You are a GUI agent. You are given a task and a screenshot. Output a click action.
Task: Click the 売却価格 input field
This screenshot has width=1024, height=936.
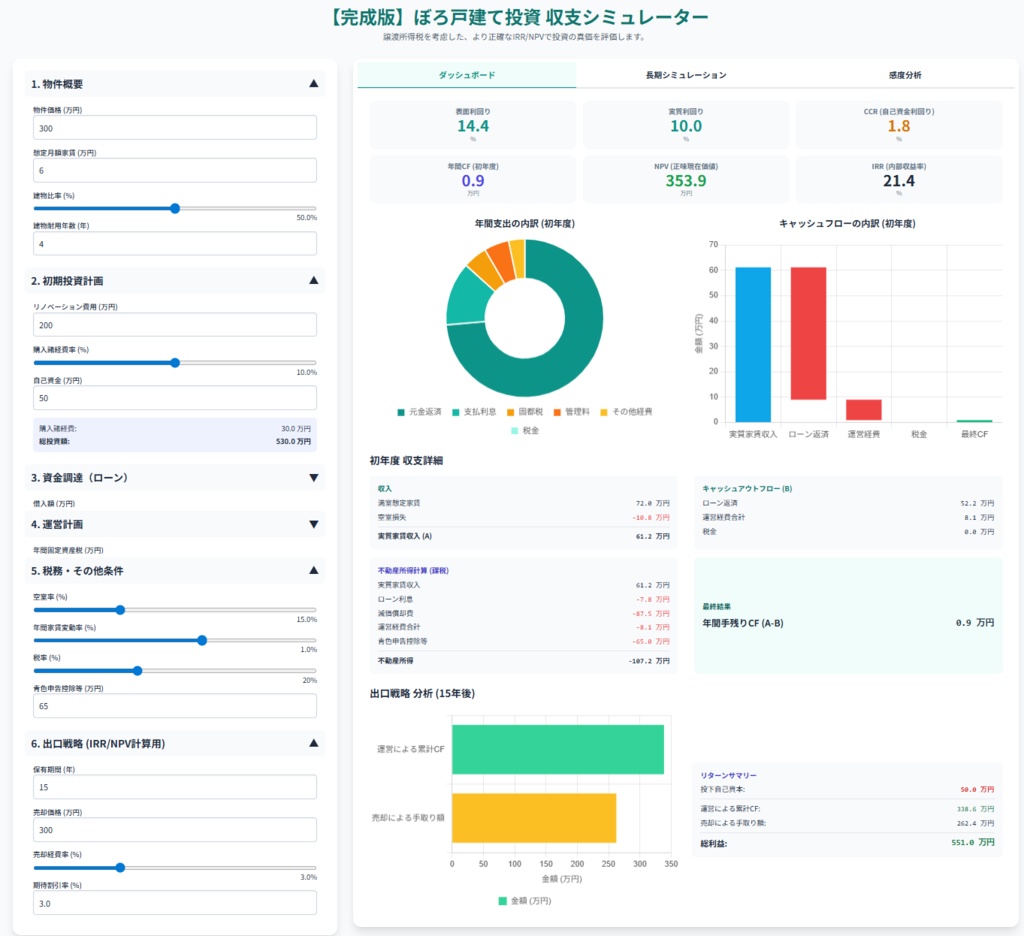[175, 830]
